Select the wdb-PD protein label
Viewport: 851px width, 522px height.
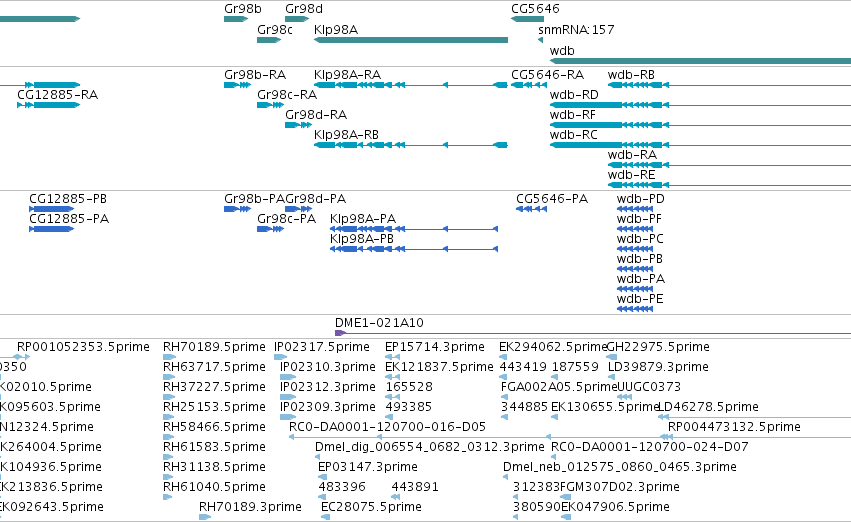(x=640, y=199)
